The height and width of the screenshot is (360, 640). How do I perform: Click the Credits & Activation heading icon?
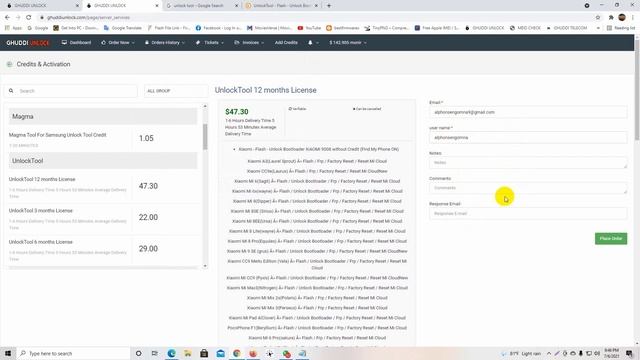pos(9,64)
